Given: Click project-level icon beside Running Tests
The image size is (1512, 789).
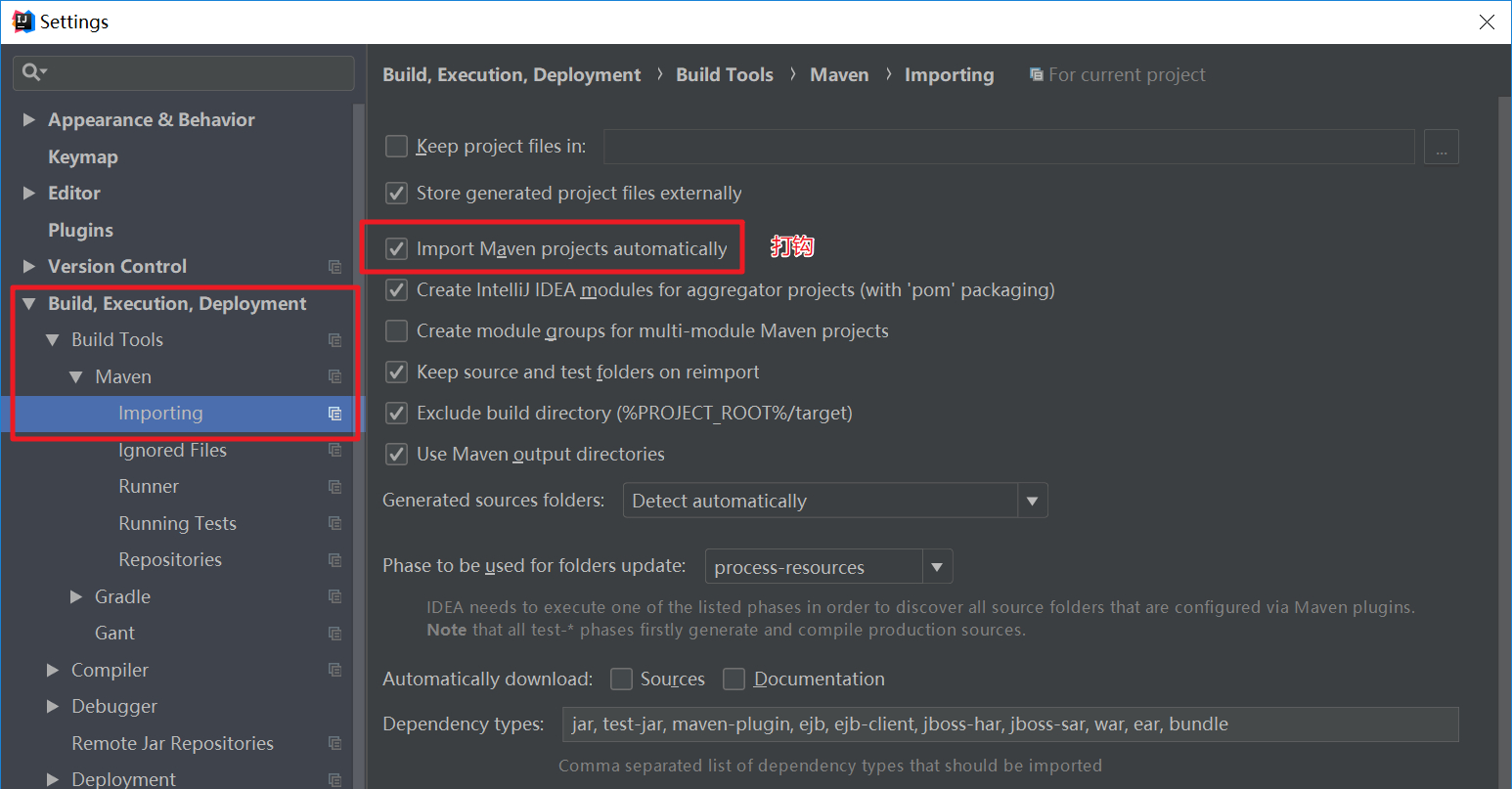Looking at the screenshot, I should (334, 523).
